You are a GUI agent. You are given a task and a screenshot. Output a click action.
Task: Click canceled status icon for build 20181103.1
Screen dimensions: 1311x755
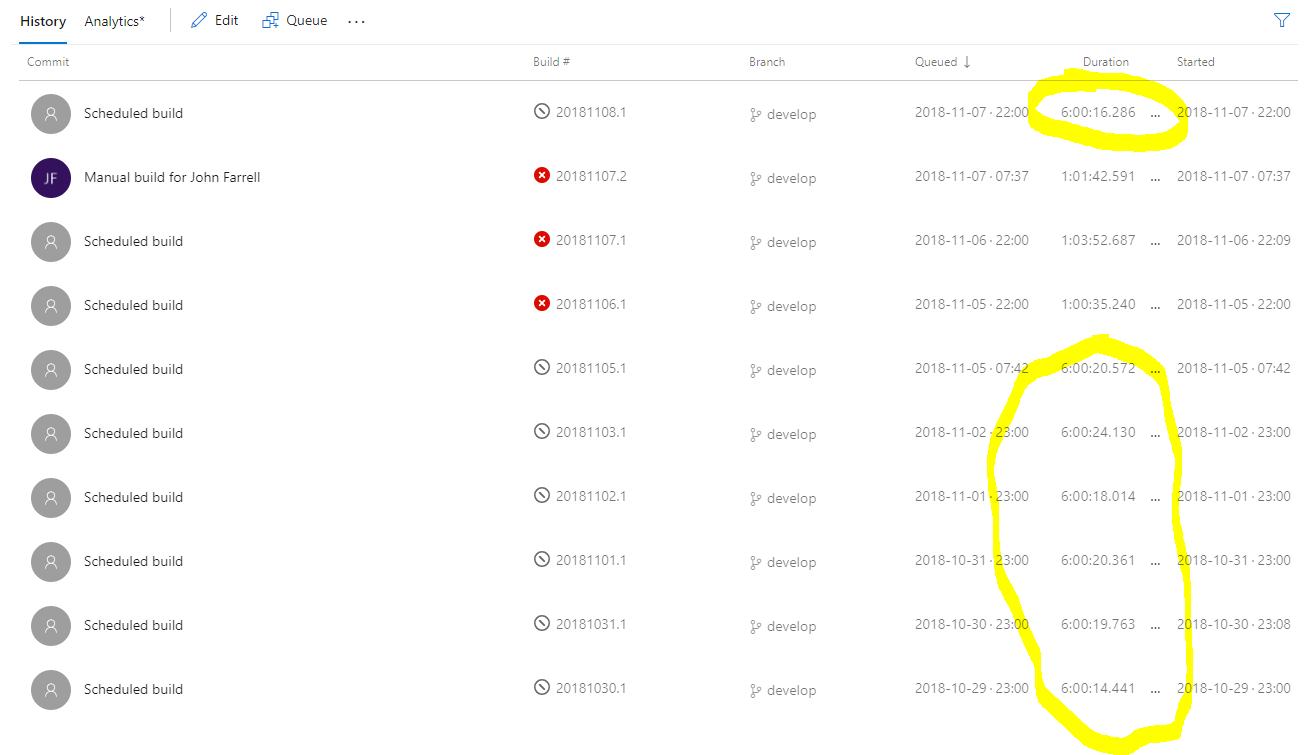pos(542,431)
